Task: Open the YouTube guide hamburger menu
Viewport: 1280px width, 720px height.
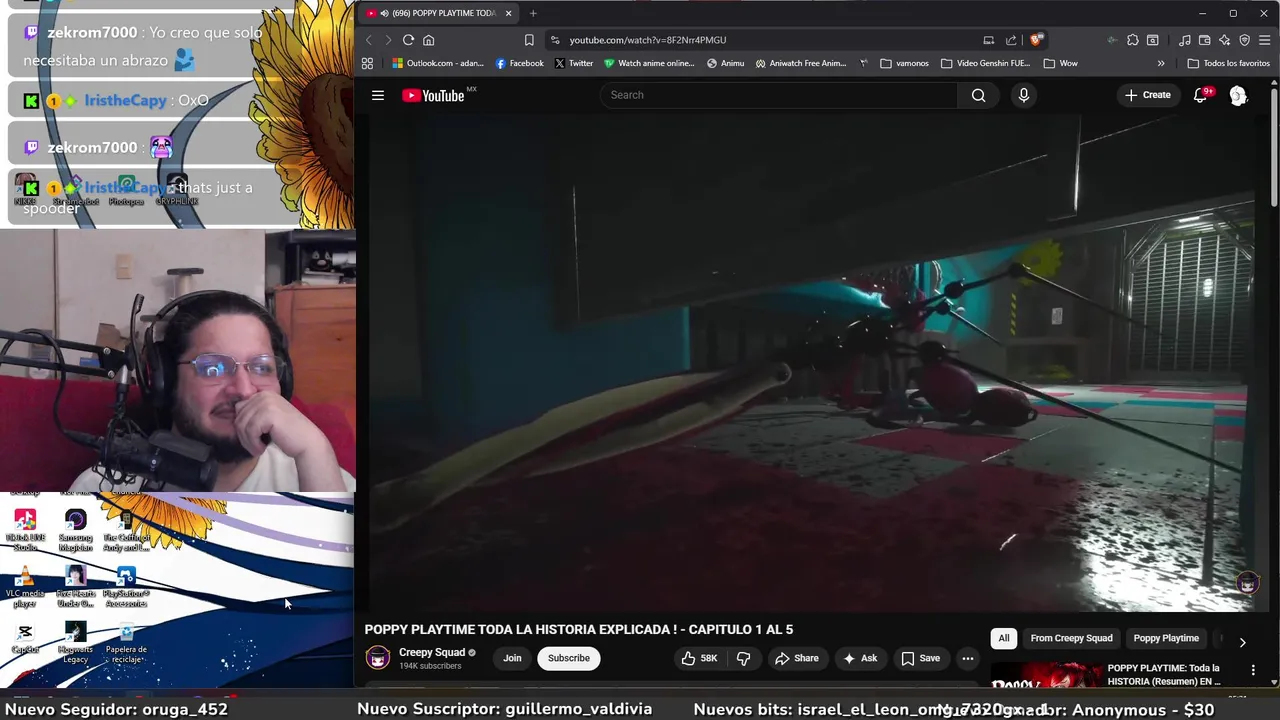Action: click(378, 95)
